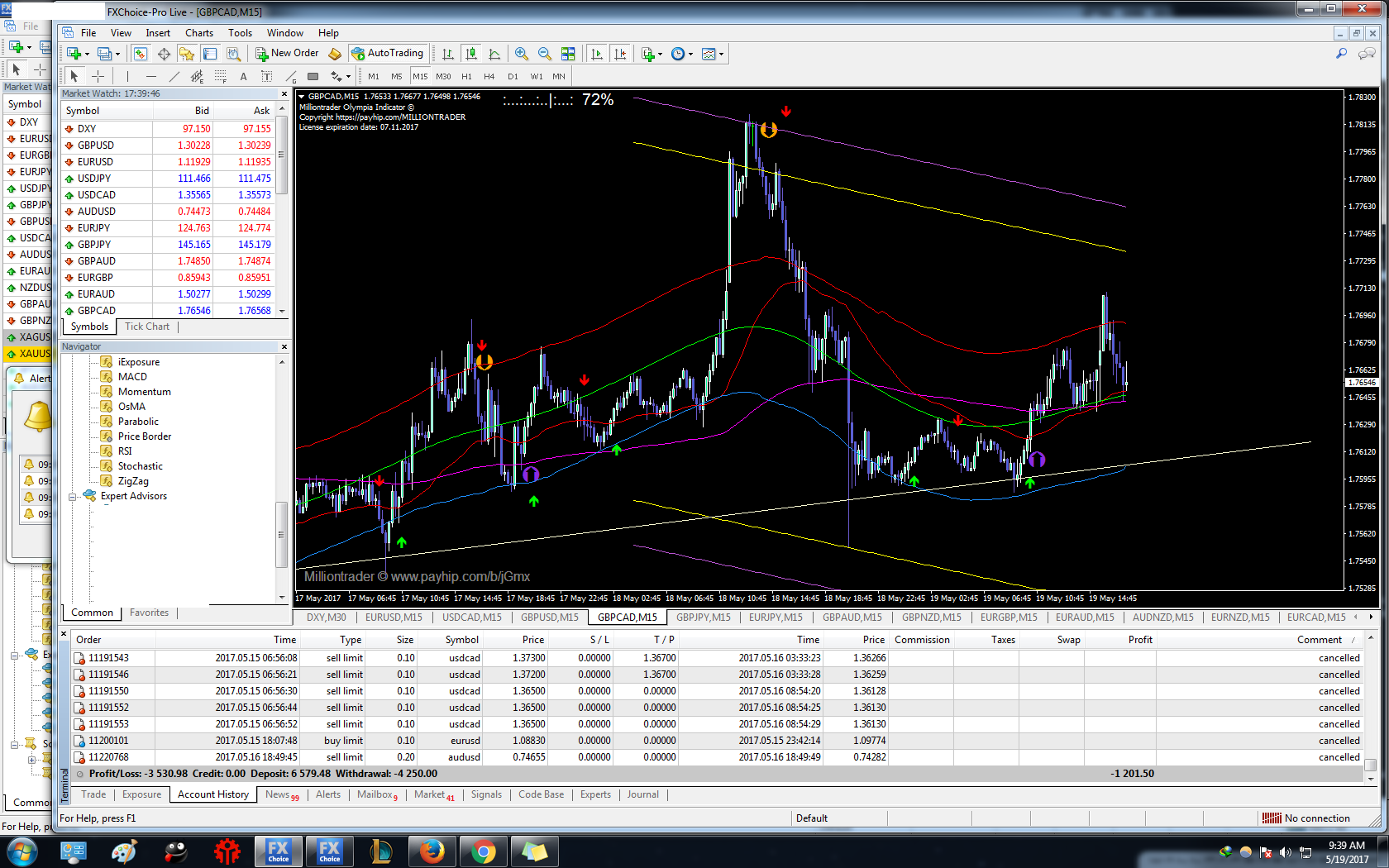Select the crosshair tool
This screenshot has height=868, width=1389.
coord(98,76)
